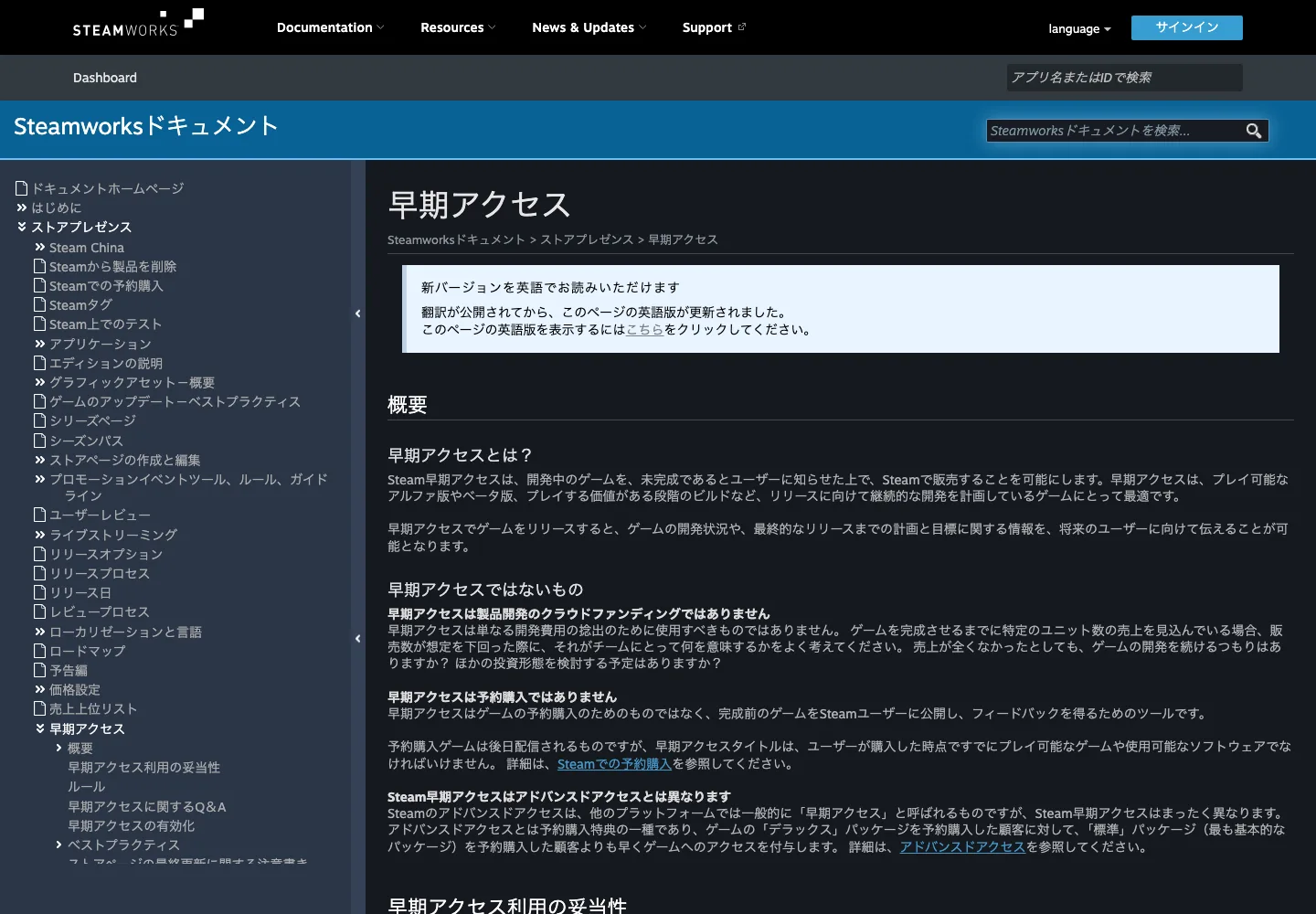Image resolution: width=1316 pixels, height=914 pixels.
Task: Expand ローカリゼーションと言語 tree item
Action: pyautogui.click(x=40, y=632)
